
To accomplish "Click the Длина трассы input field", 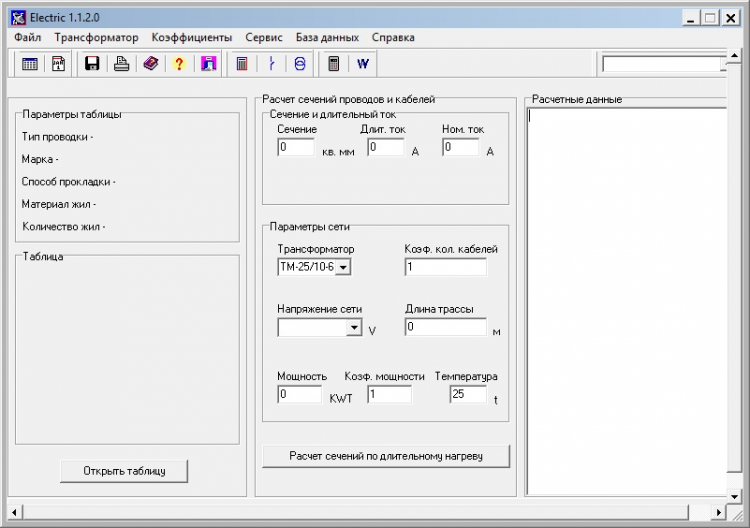I will (x=446, y=327).
